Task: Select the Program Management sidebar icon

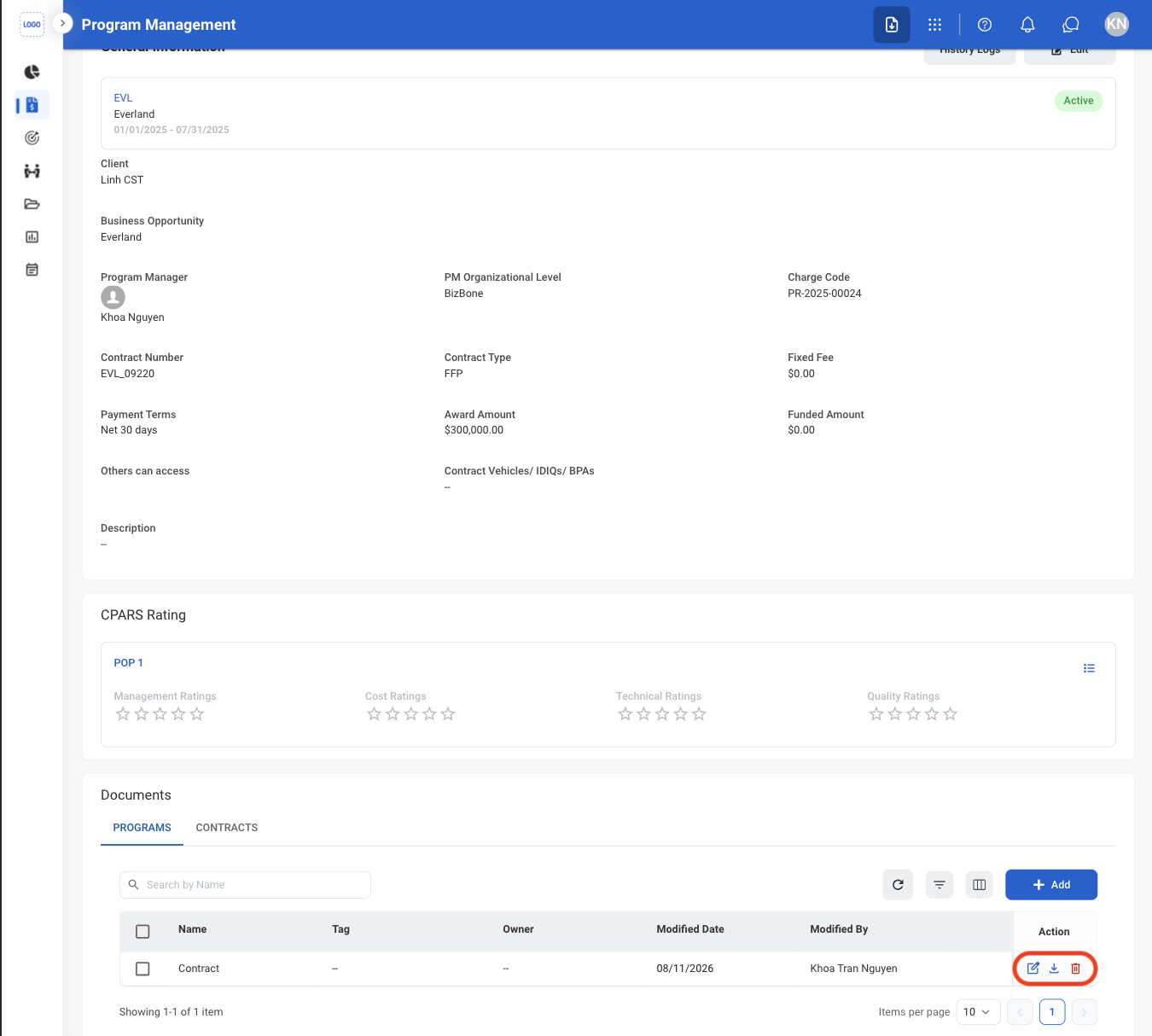Action: [32, 105]
